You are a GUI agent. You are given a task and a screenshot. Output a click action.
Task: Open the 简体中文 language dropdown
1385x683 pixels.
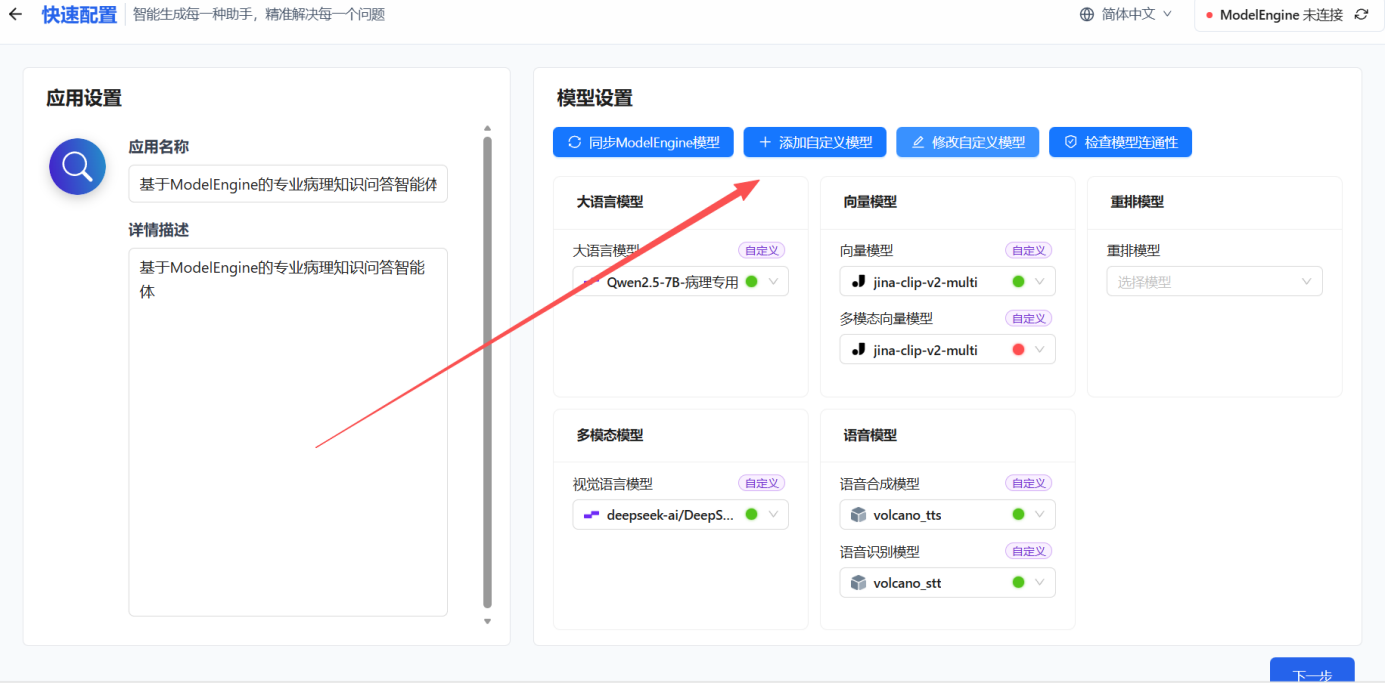click(x=1126, y=14)
